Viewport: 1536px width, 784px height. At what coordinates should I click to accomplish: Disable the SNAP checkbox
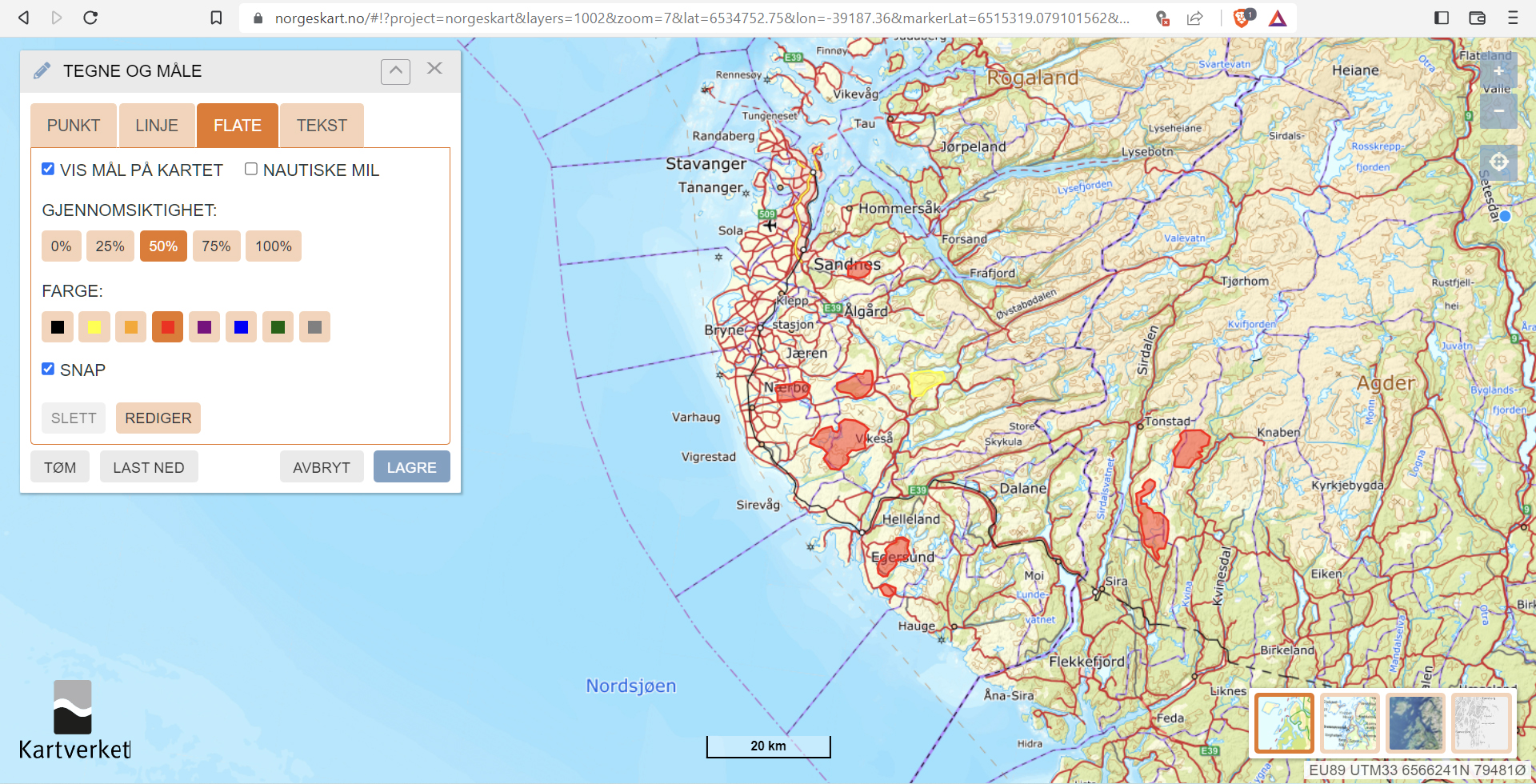point(48,369)
